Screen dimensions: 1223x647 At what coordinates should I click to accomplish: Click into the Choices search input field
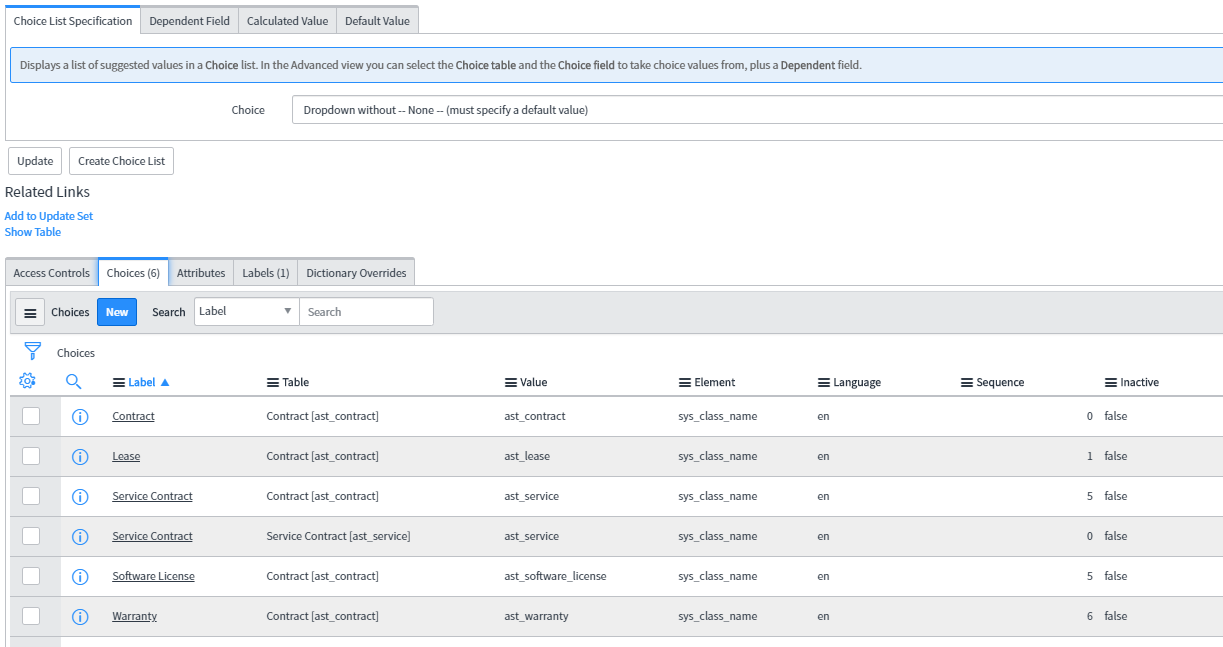367,312
